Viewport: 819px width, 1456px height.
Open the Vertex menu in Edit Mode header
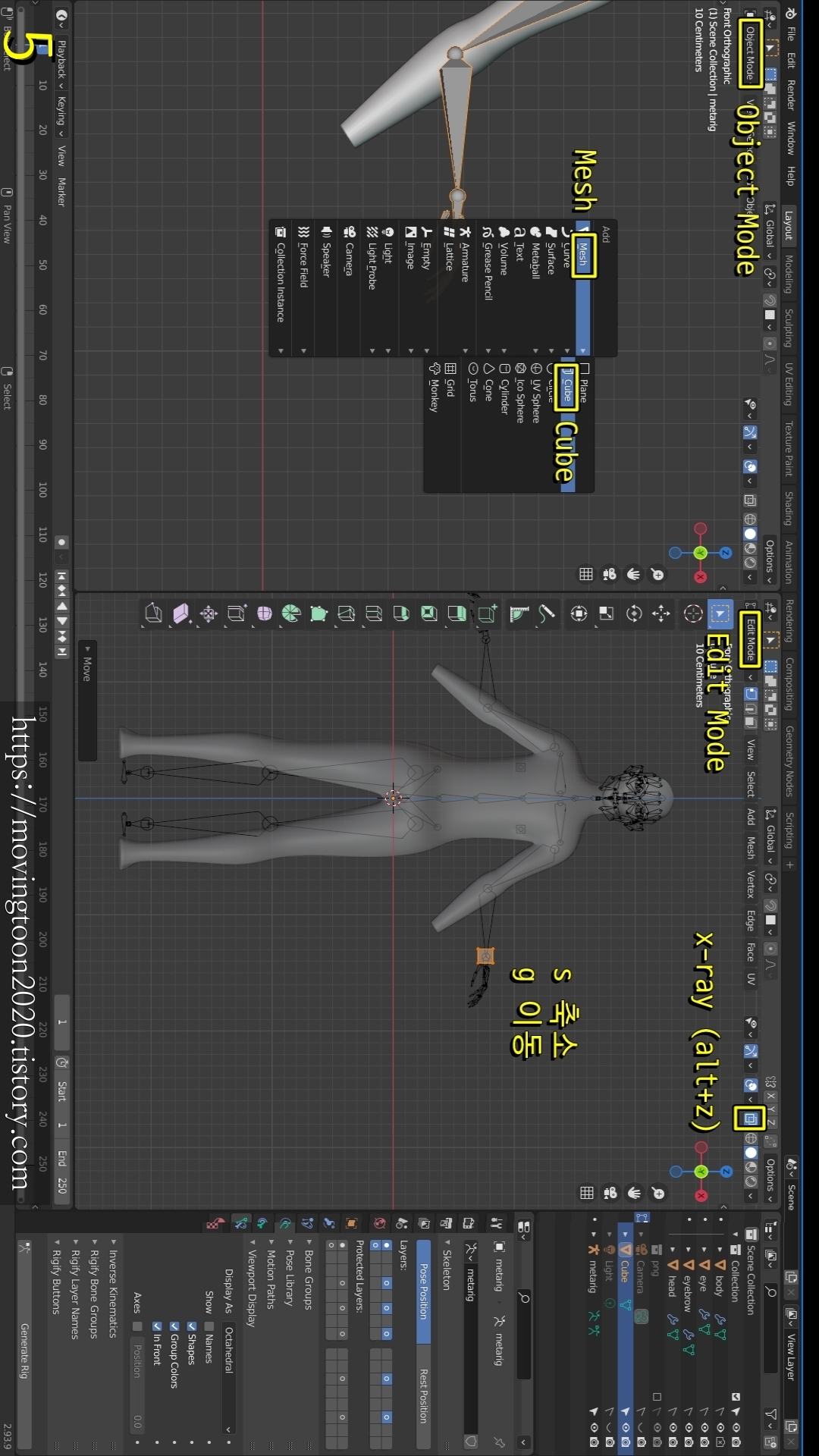pos(750,883)
